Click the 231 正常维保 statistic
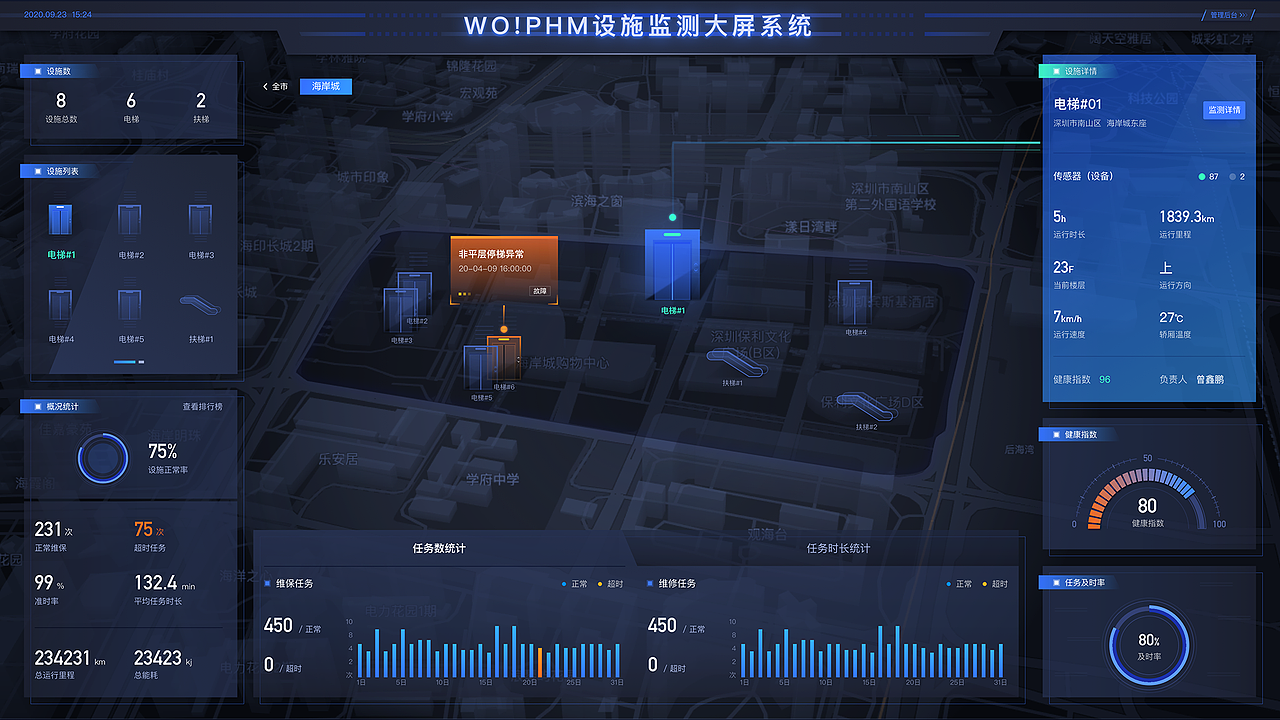This screenshot has width=1280, height=720. click(54, 530)
